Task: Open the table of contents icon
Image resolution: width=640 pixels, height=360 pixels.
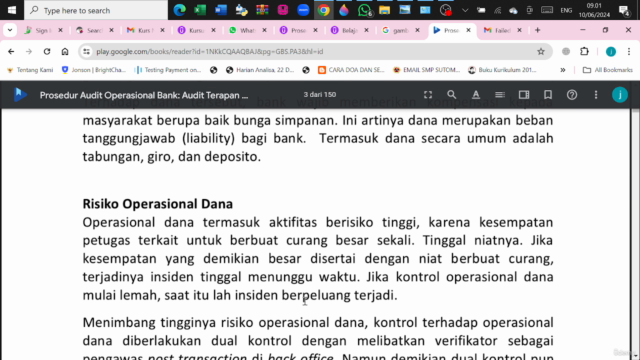Action: [500, 95]
